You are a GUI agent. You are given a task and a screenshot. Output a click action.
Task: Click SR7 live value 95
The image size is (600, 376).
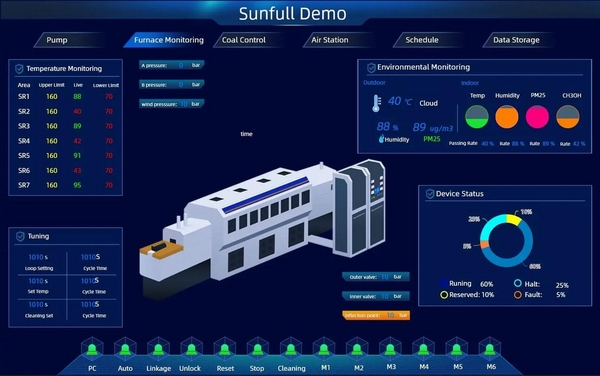click(77, 185)
